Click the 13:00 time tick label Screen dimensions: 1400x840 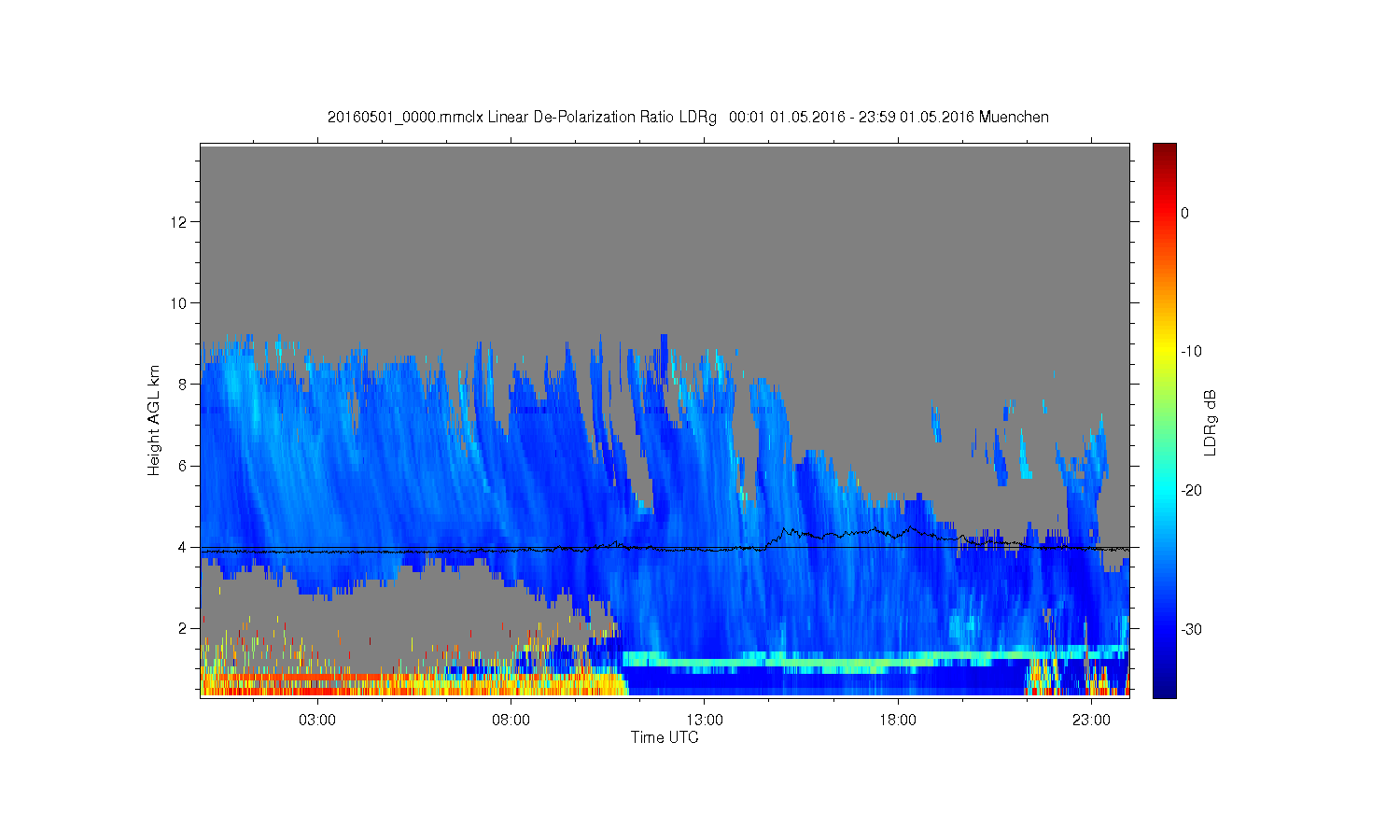click(x=705, y=721)
